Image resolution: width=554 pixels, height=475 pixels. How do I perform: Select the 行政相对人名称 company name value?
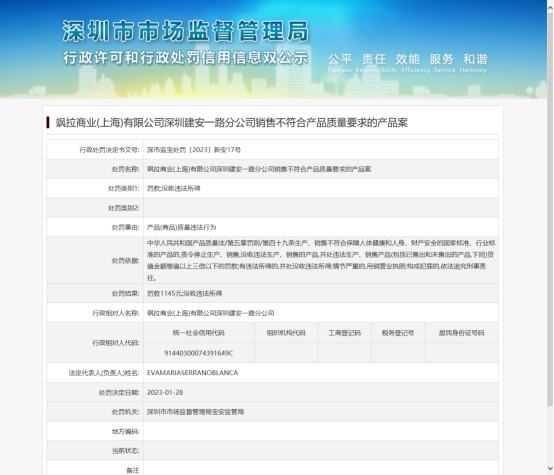click(x=211, y=313)
